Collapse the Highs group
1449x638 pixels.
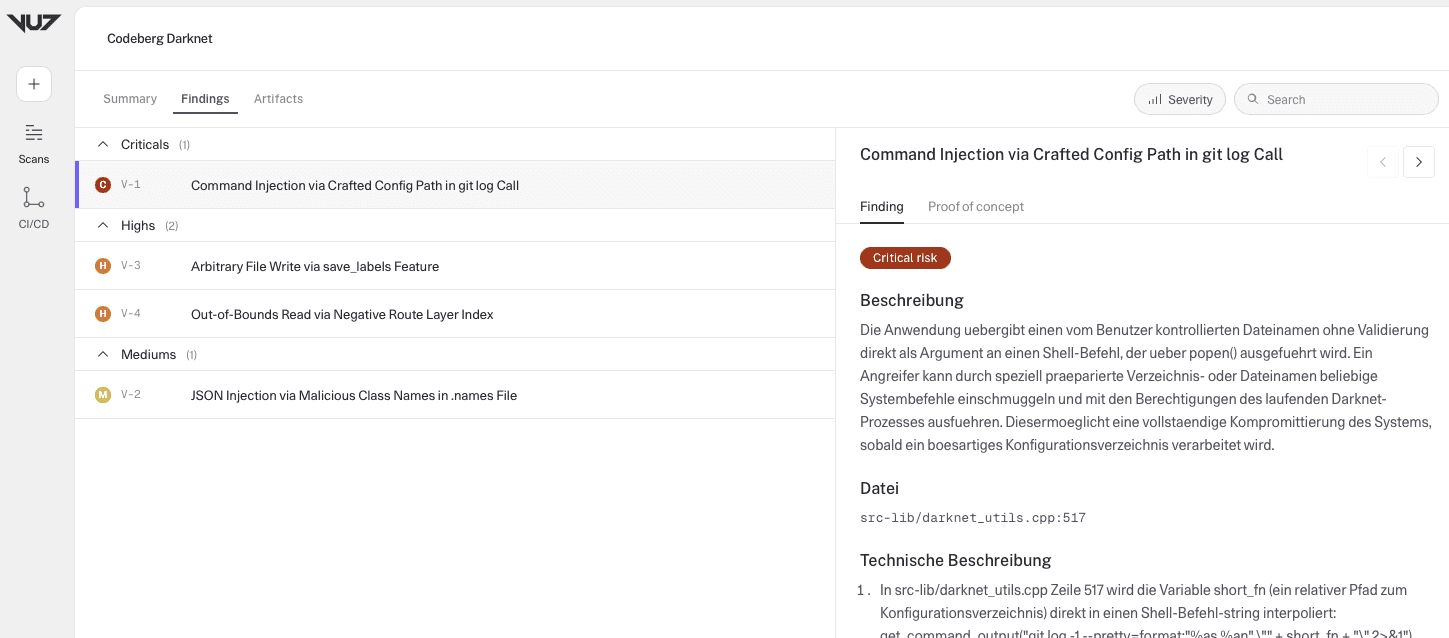(103, 225)
